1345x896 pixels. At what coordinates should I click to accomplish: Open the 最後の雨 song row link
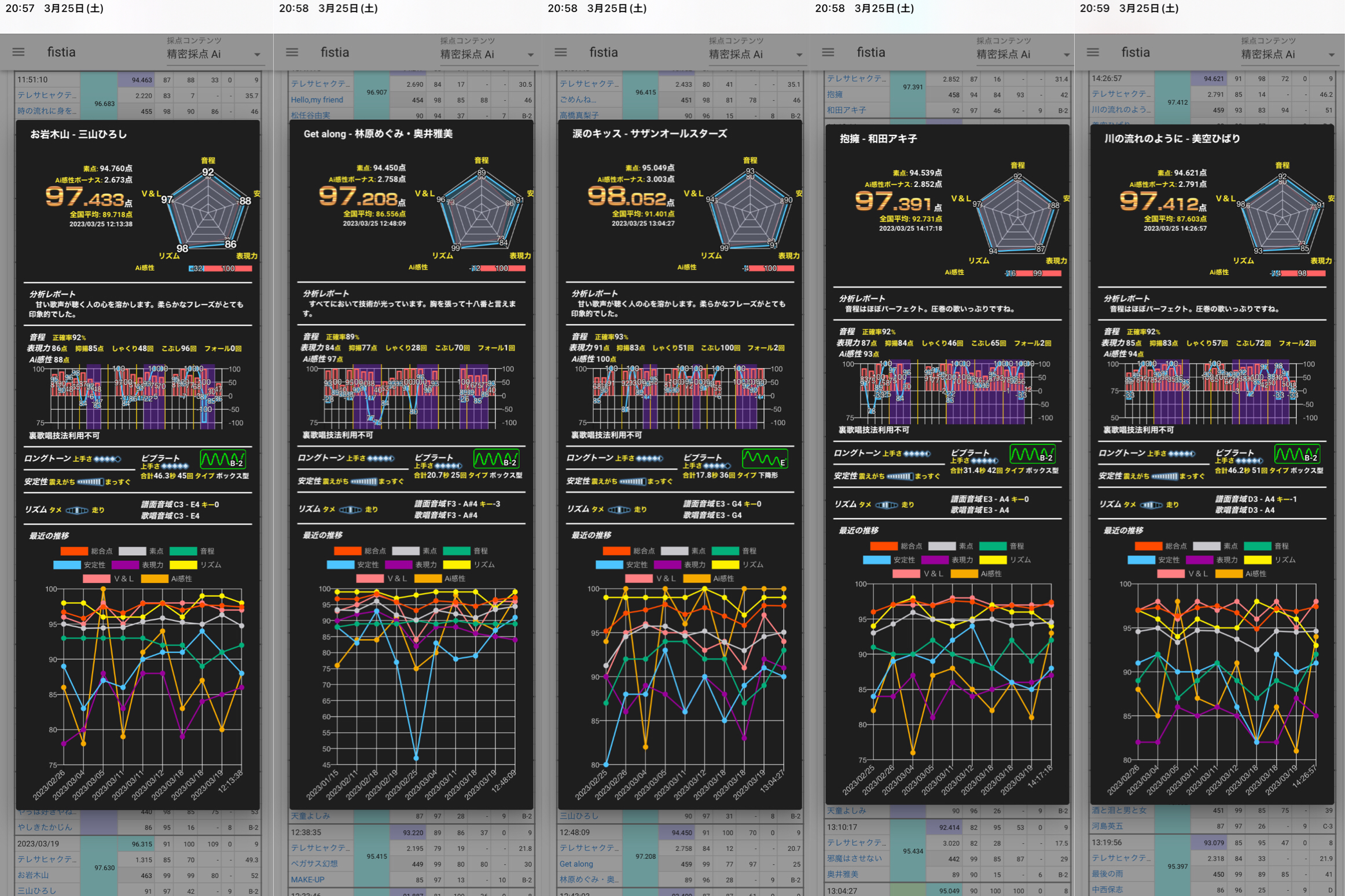tap(1107, 874)
